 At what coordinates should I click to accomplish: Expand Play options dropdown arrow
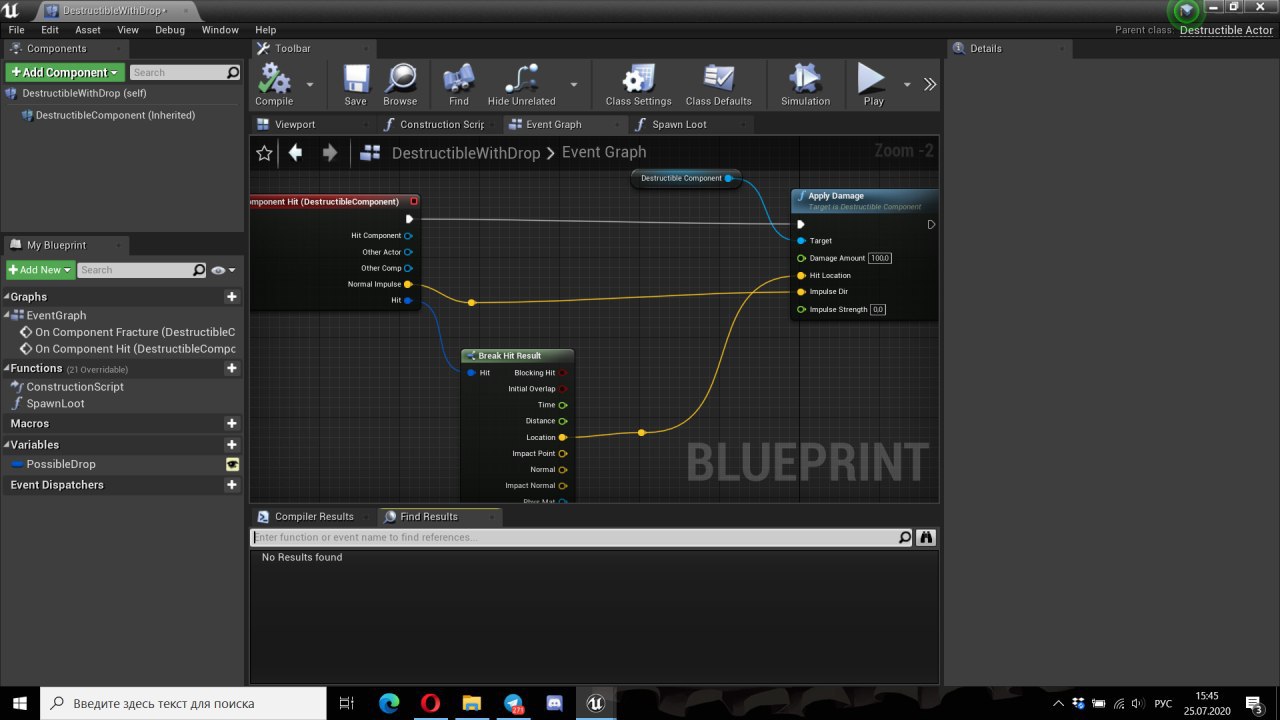907,85
